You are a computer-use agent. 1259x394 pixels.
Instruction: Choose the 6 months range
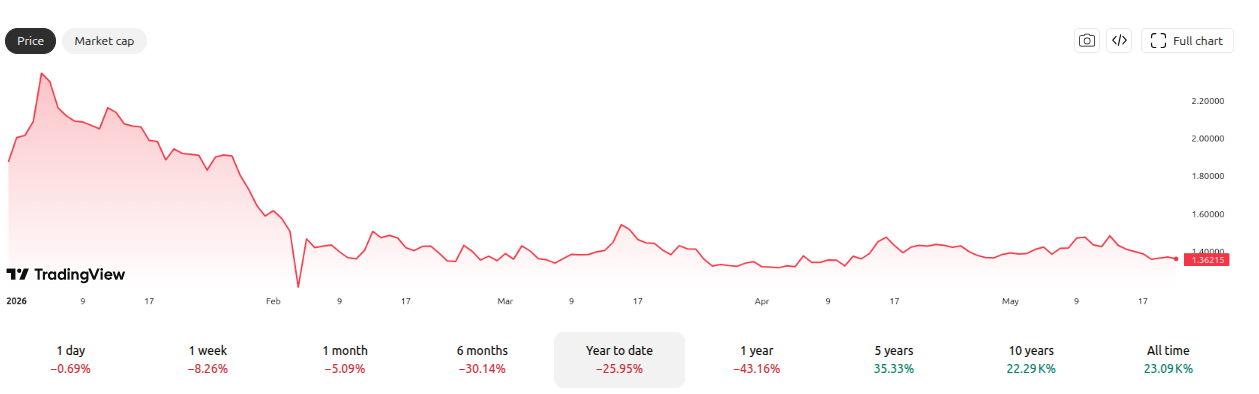[482, 359]
